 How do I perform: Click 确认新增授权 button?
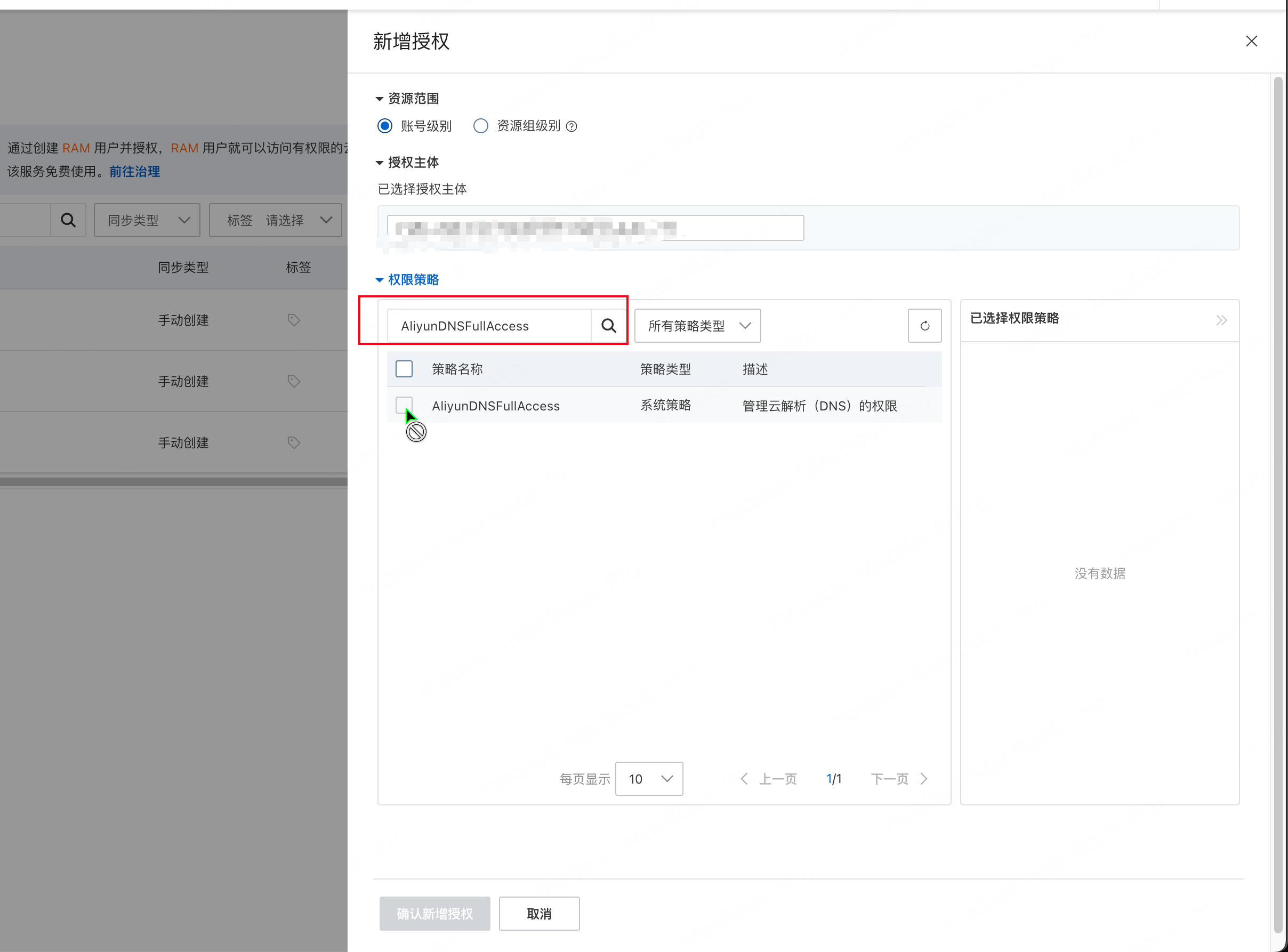[434, 914]
